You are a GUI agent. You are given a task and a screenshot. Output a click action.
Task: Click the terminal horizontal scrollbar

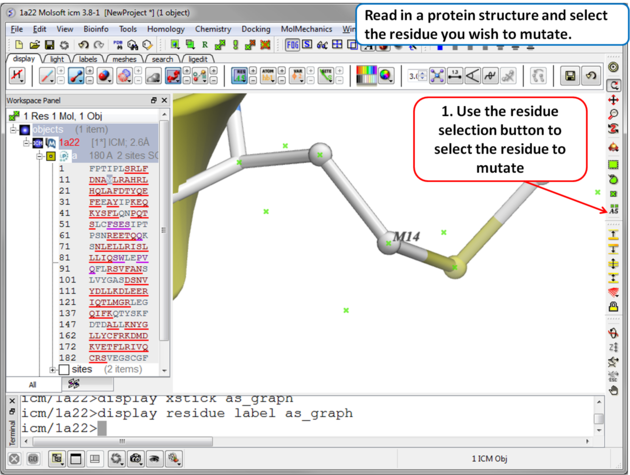(123, 441)
